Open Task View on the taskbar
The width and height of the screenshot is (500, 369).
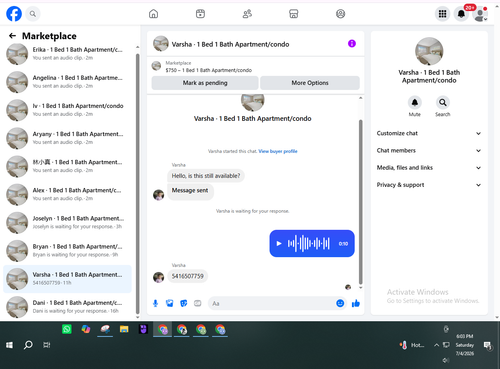[x=47, y=345]
